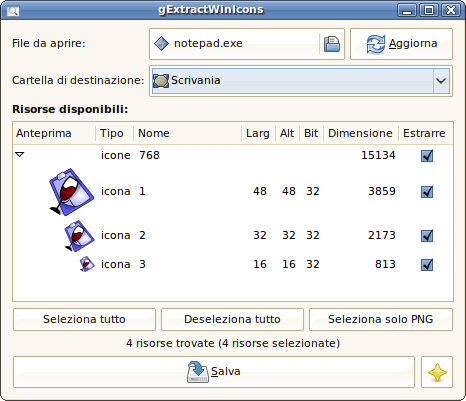Click the 813 size value
This screenshot has width=466, height=401.
[x=385, y=264]
